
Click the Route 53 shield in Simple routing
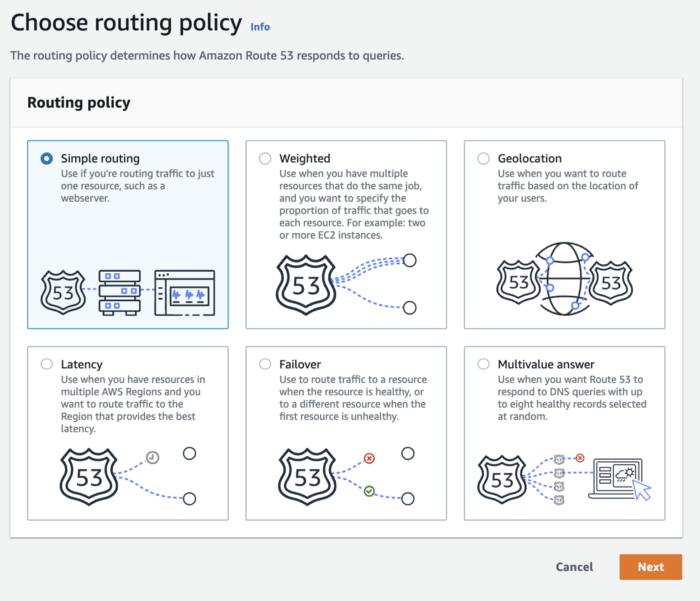64,292
